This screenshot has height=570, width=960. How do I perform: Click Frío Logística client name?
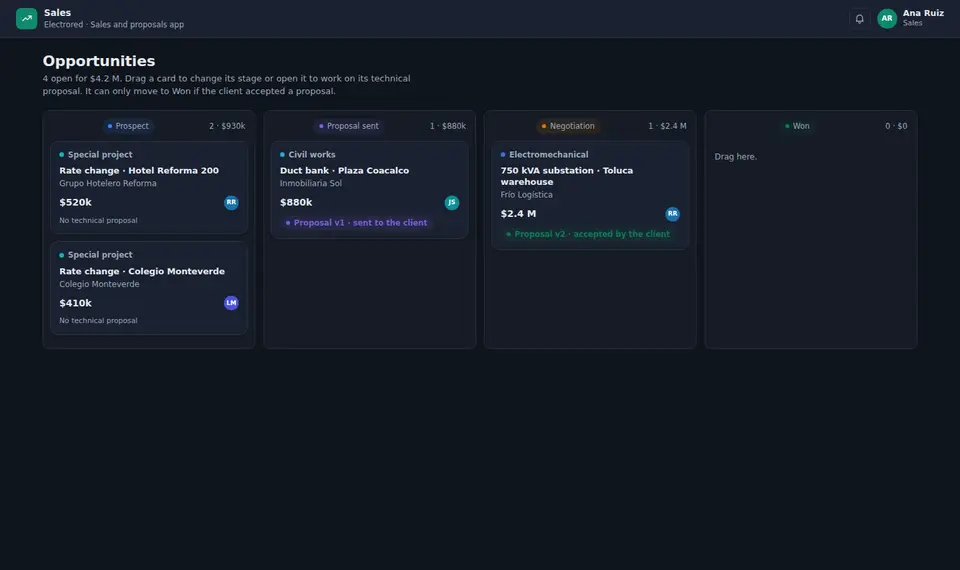pos(526,195)
